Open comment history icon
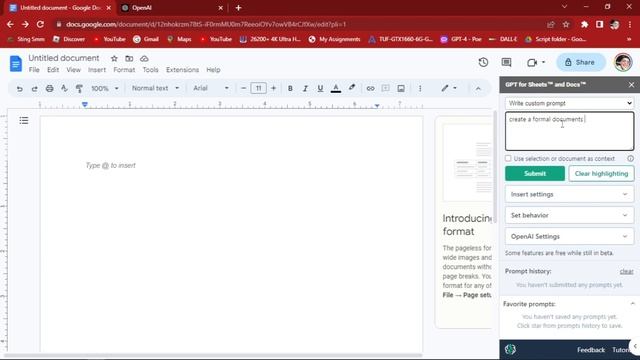640x360 pixels. 506,62
